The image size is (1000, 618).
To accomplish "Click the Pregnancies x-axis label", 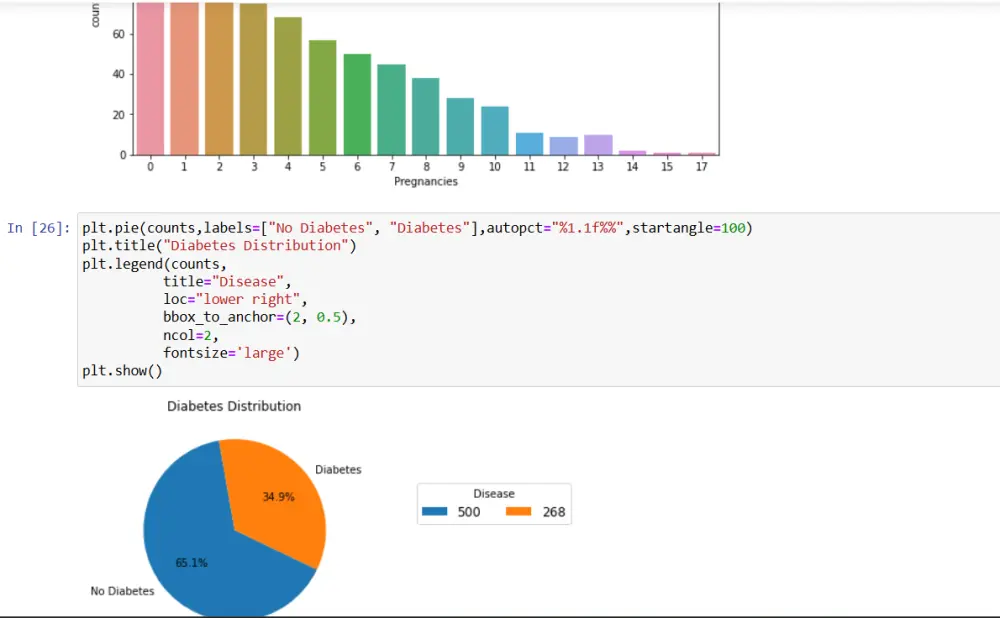I will (426, 182).
